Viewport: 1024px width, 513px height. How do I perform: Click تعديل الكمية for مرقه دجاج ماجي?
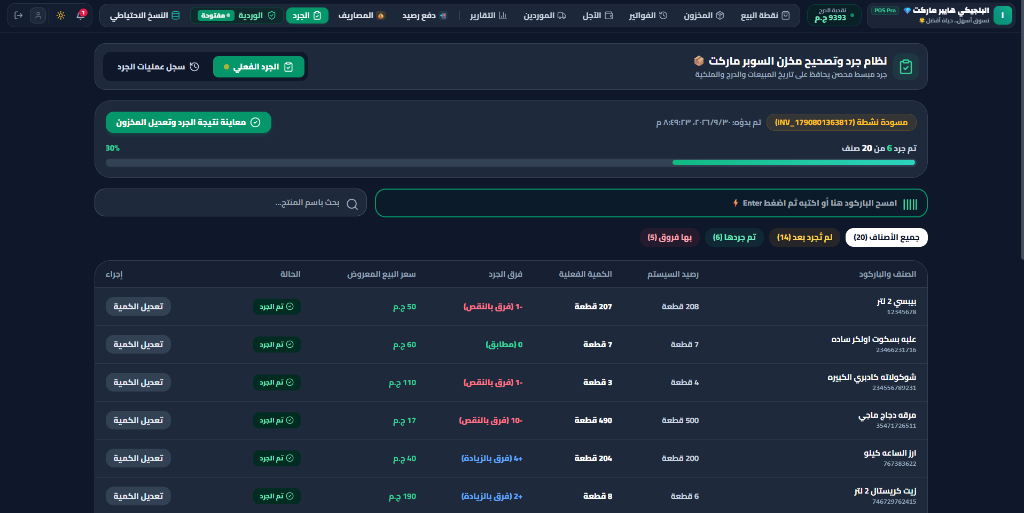point(138,420)
